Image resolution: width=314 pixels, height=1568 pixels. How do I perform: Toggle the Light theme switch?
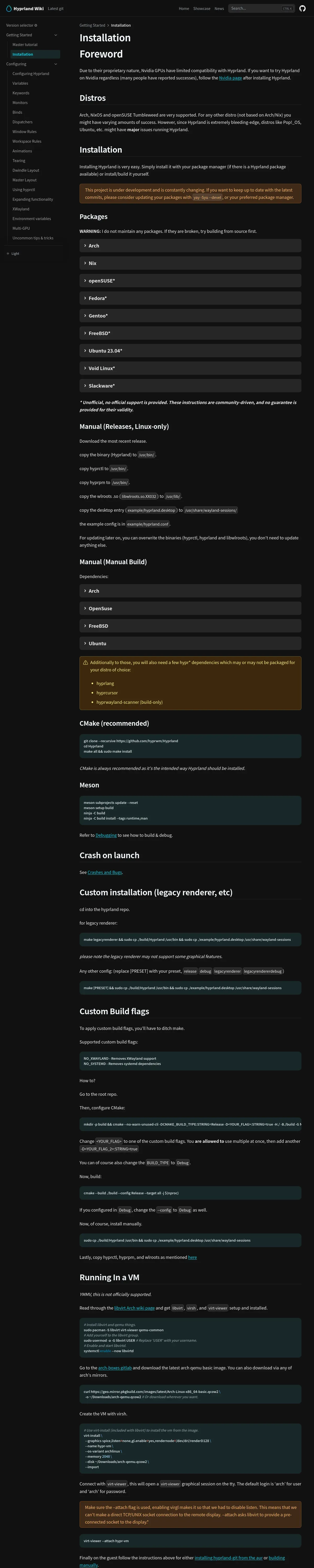click(x=13, y=254)
